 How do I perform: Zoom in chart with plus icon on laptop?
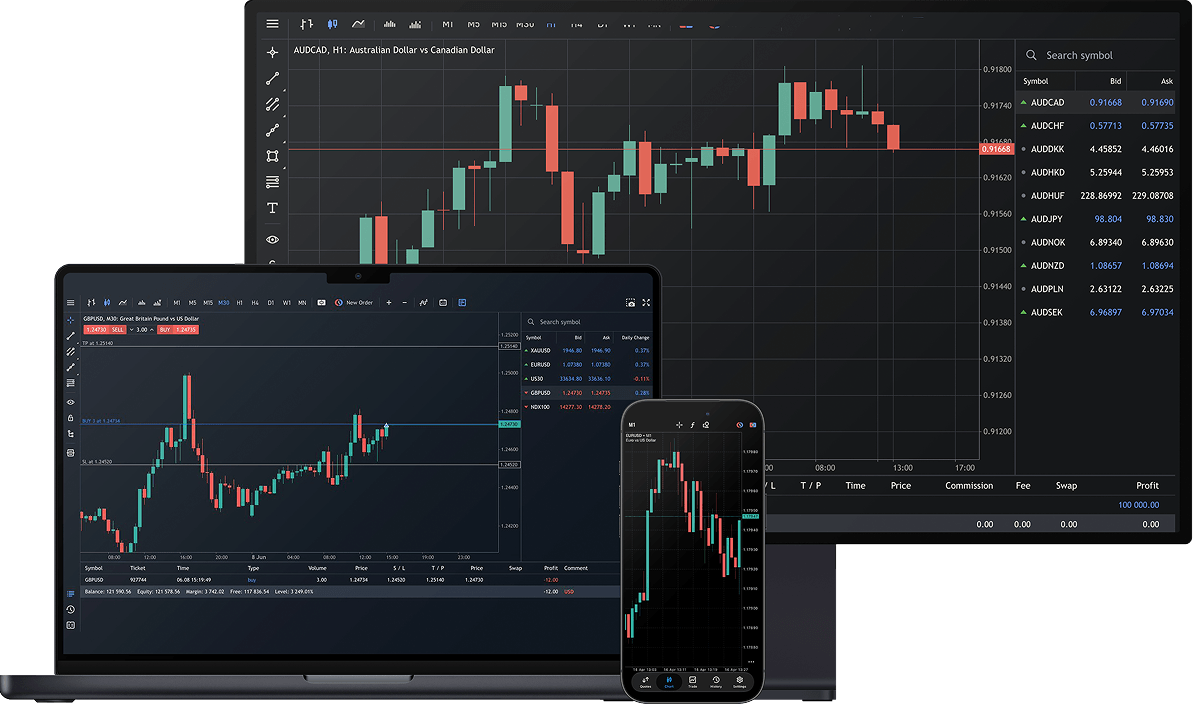(x=389, y=302)
